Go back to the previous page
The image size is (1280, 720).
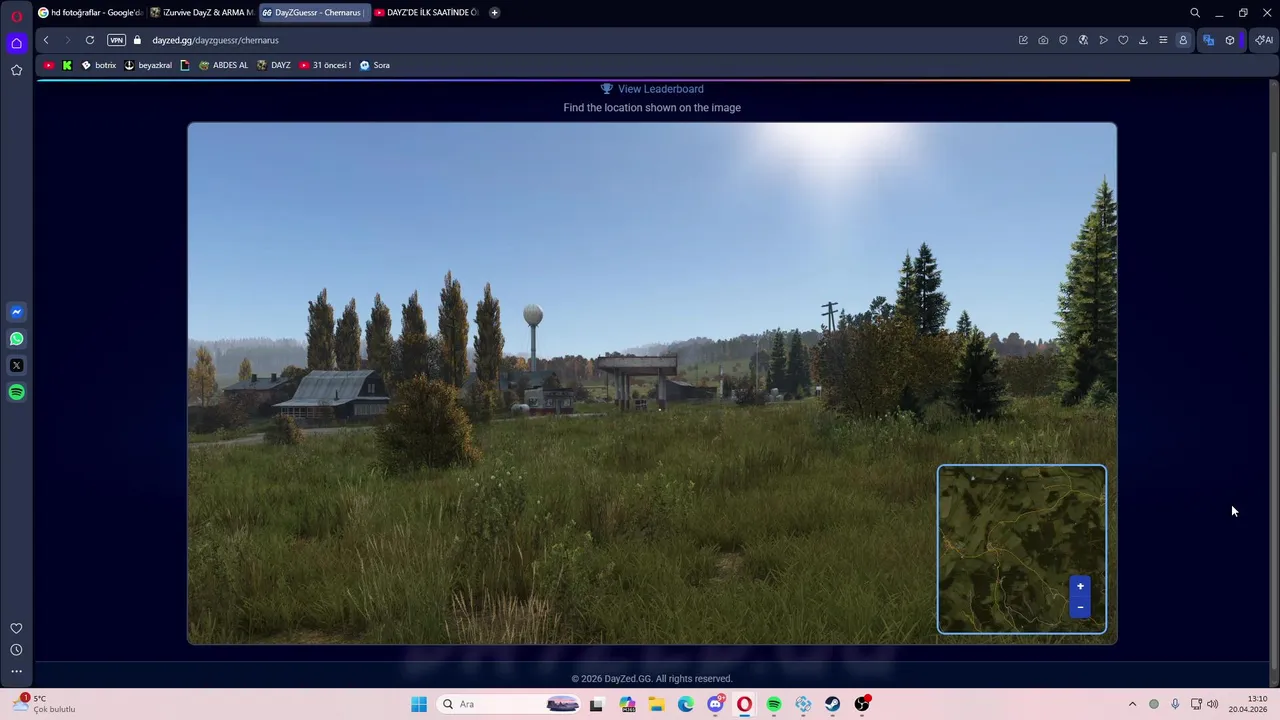coord(46,40)
